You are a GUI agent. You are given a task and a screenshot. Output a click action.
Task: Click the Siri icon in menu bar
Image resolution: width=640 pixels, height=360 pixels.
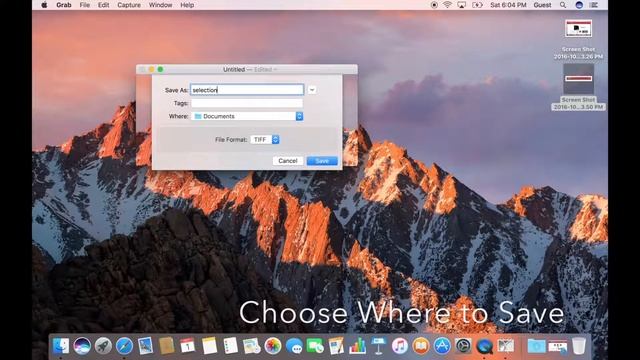(x=579, y=5)
